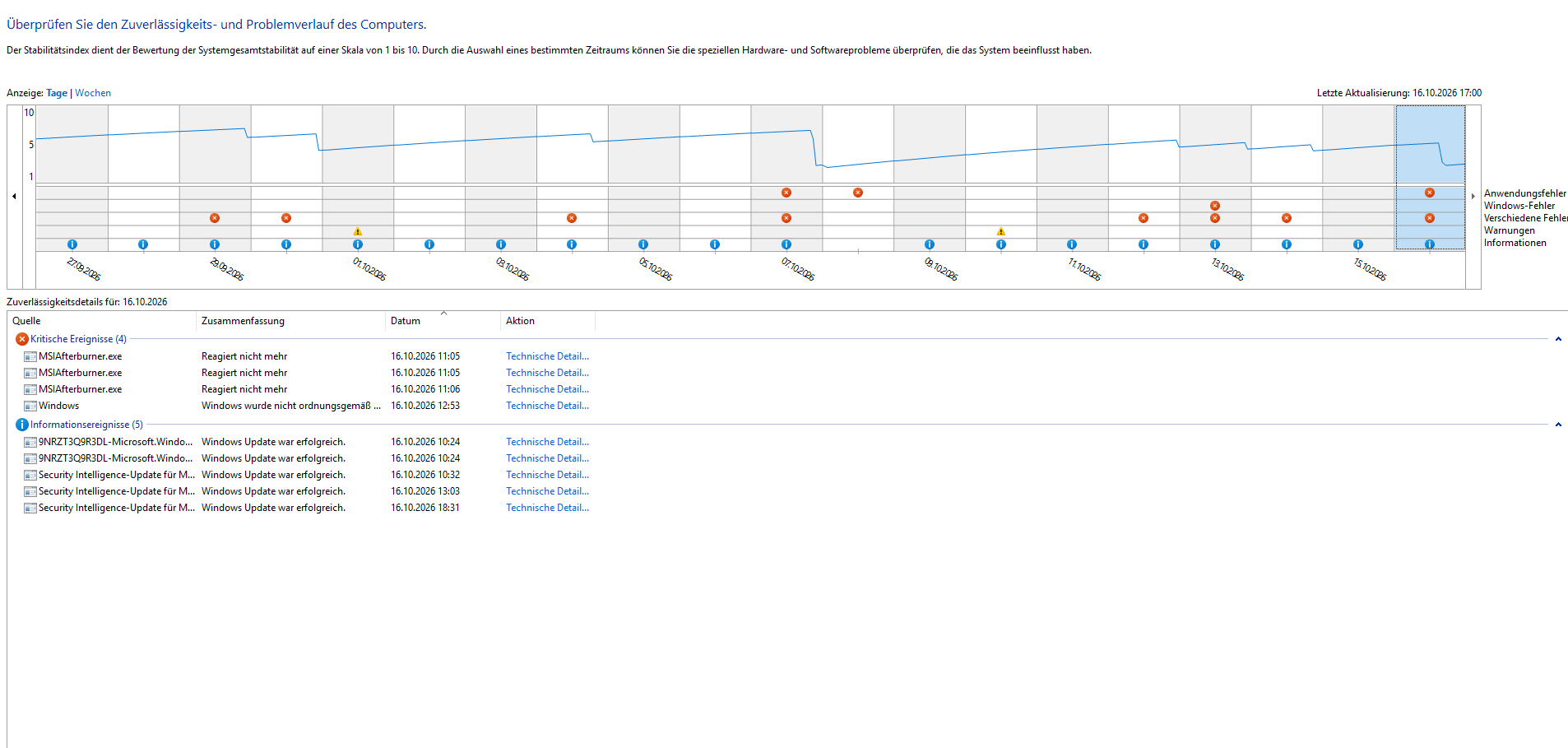Sort by the Zusammenfassung column header

coord(290,321)
